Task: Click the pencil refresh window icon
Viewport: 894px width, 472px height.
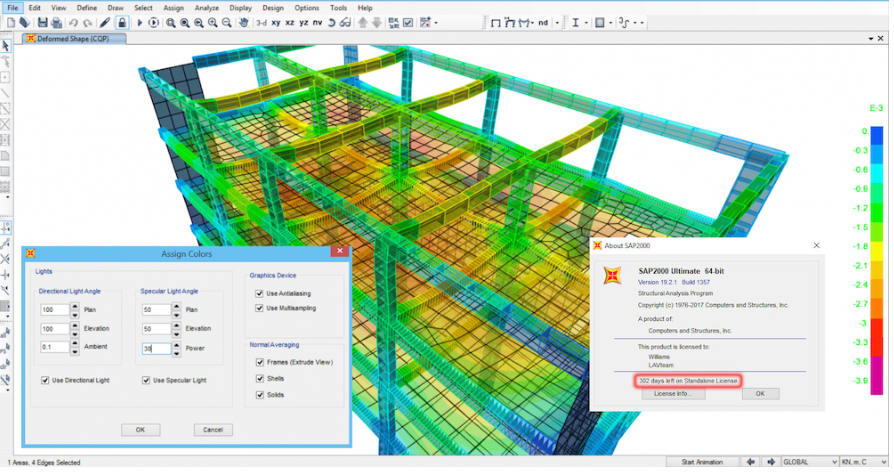Action: coord(104,23)
